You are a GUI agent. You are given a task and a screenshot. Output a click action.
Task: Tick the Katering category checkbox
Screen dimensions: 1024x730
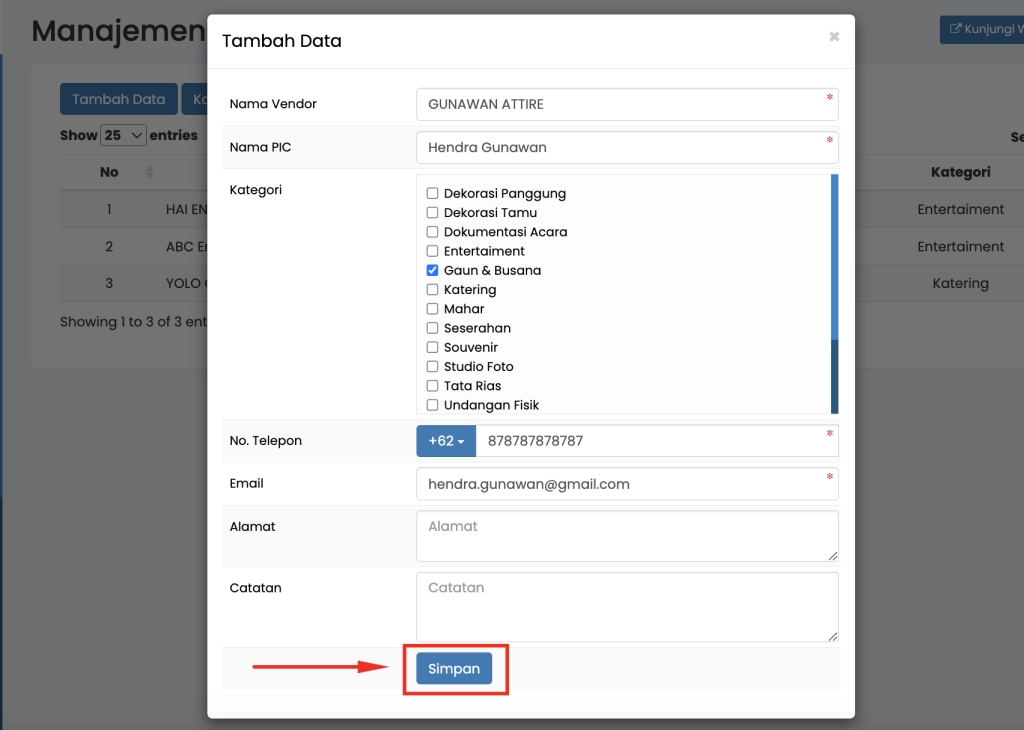click(x=433, y=290)
